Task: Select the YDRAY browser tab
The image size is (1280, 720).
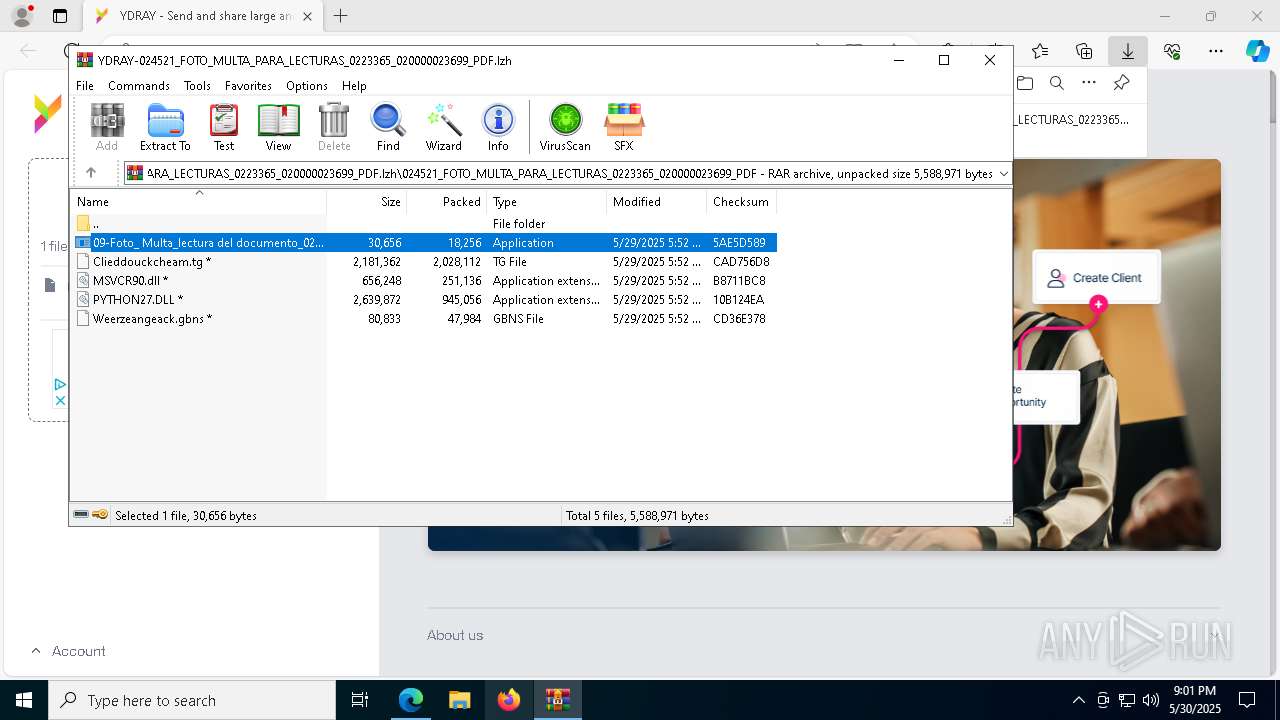Action: (204, 16)
